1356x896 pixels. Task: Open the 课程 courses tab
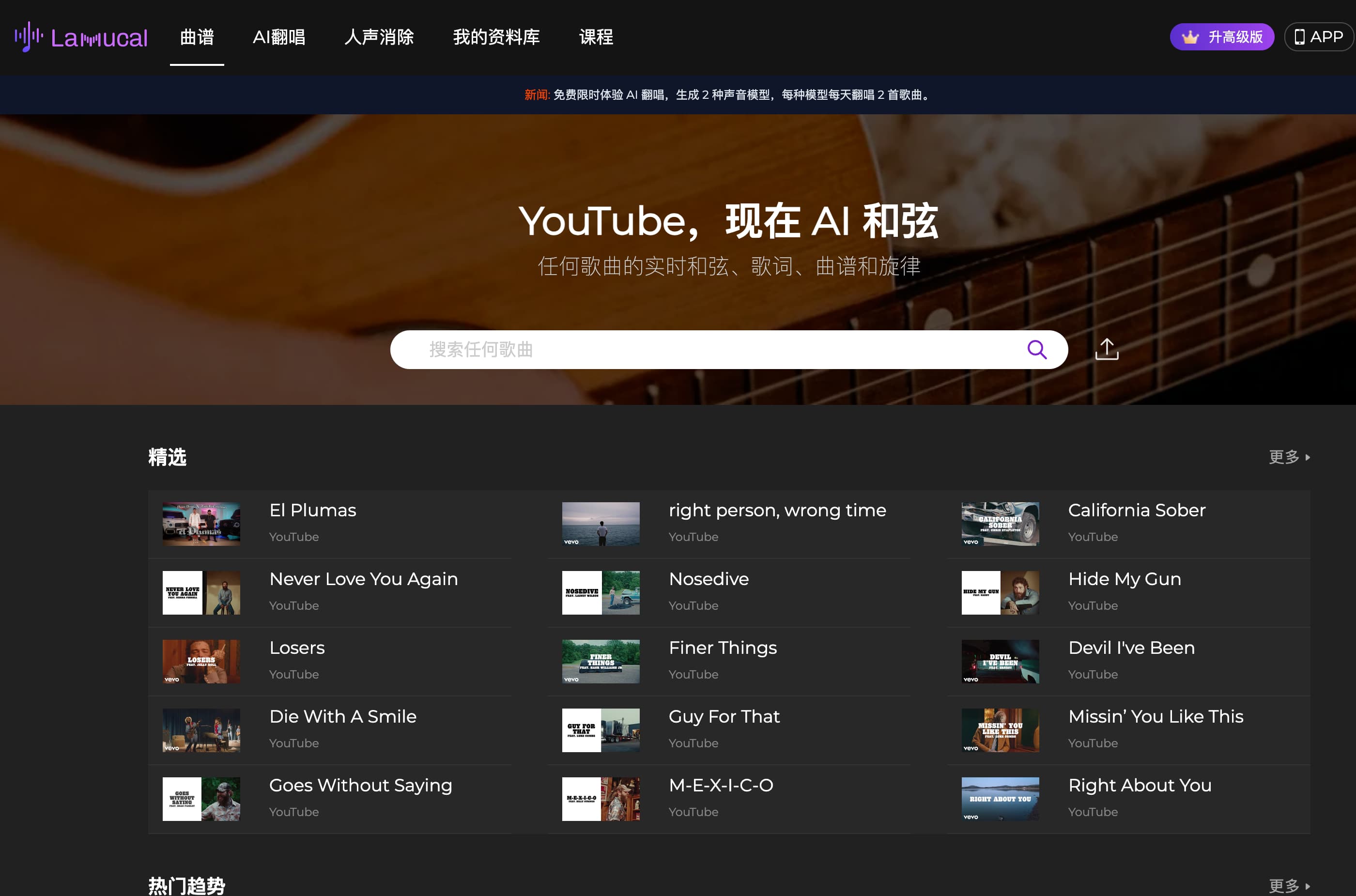pos(596,37)
